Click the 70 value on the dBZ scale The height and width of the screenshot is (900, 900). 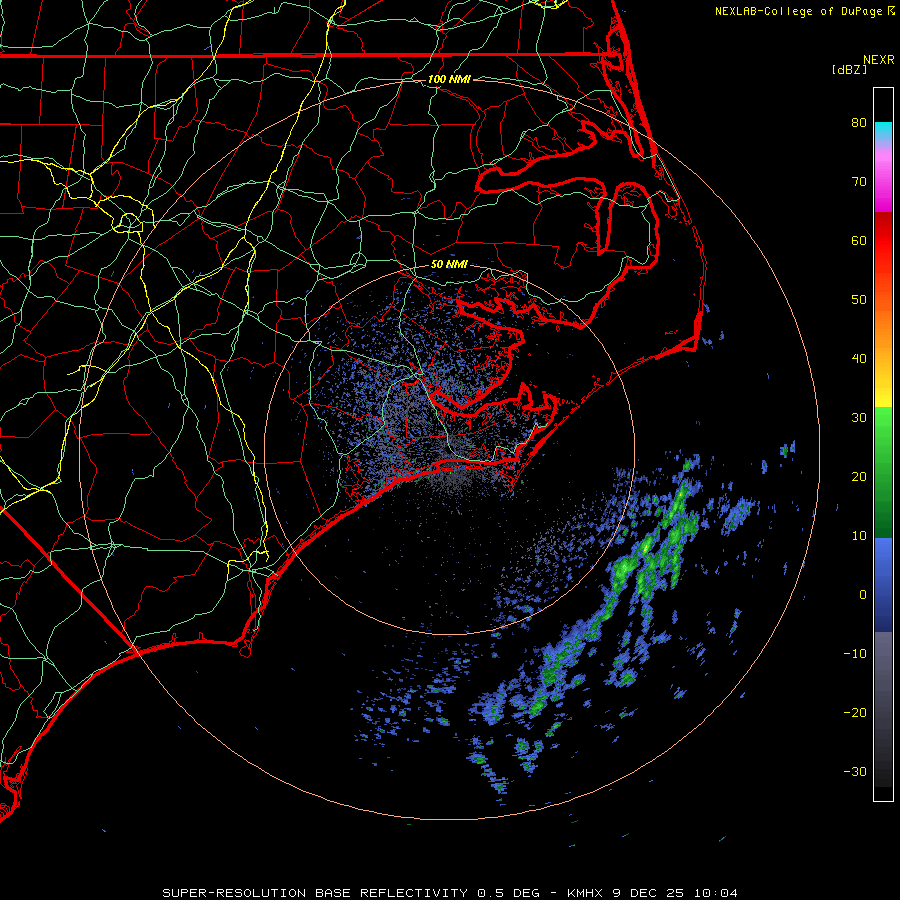(x=859, y=182)
